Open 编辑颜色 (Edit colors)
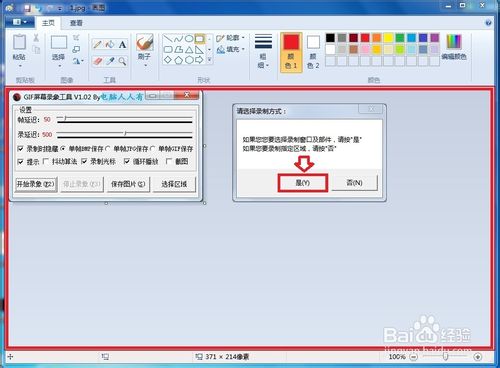The image size is (500, 368). [454, 47]
